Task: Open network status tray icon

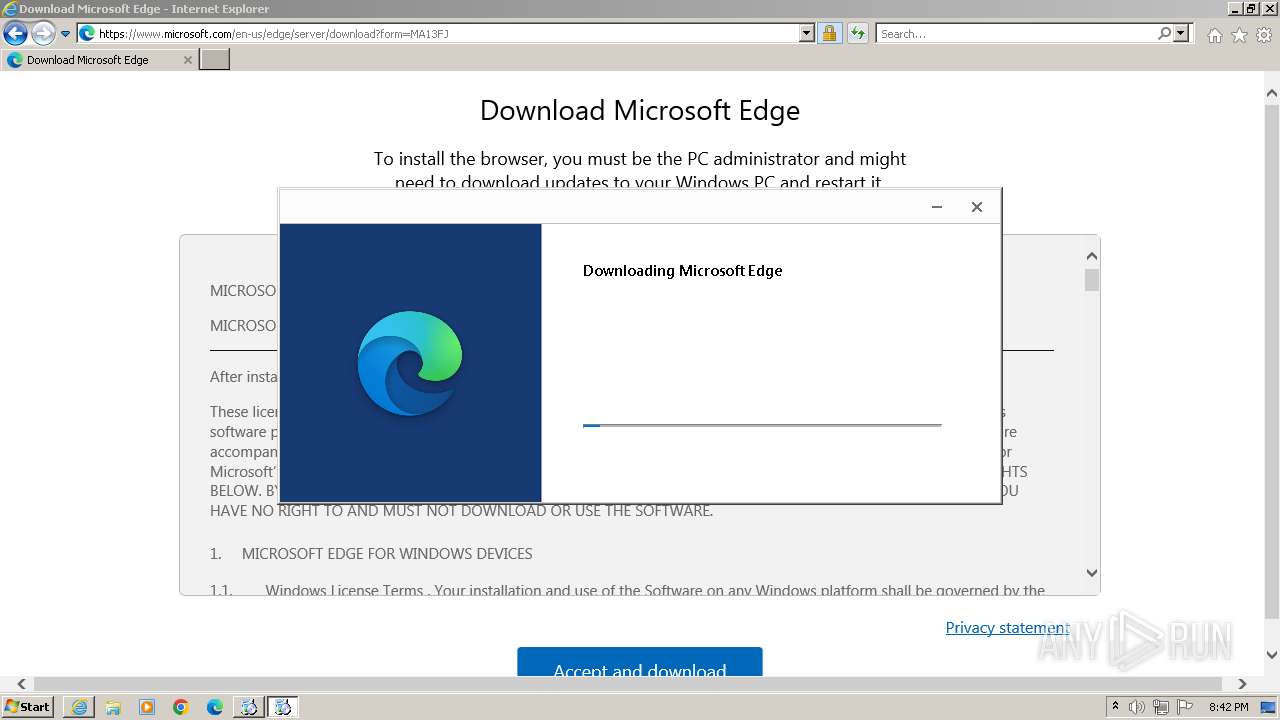Action: coord(1160,707)
